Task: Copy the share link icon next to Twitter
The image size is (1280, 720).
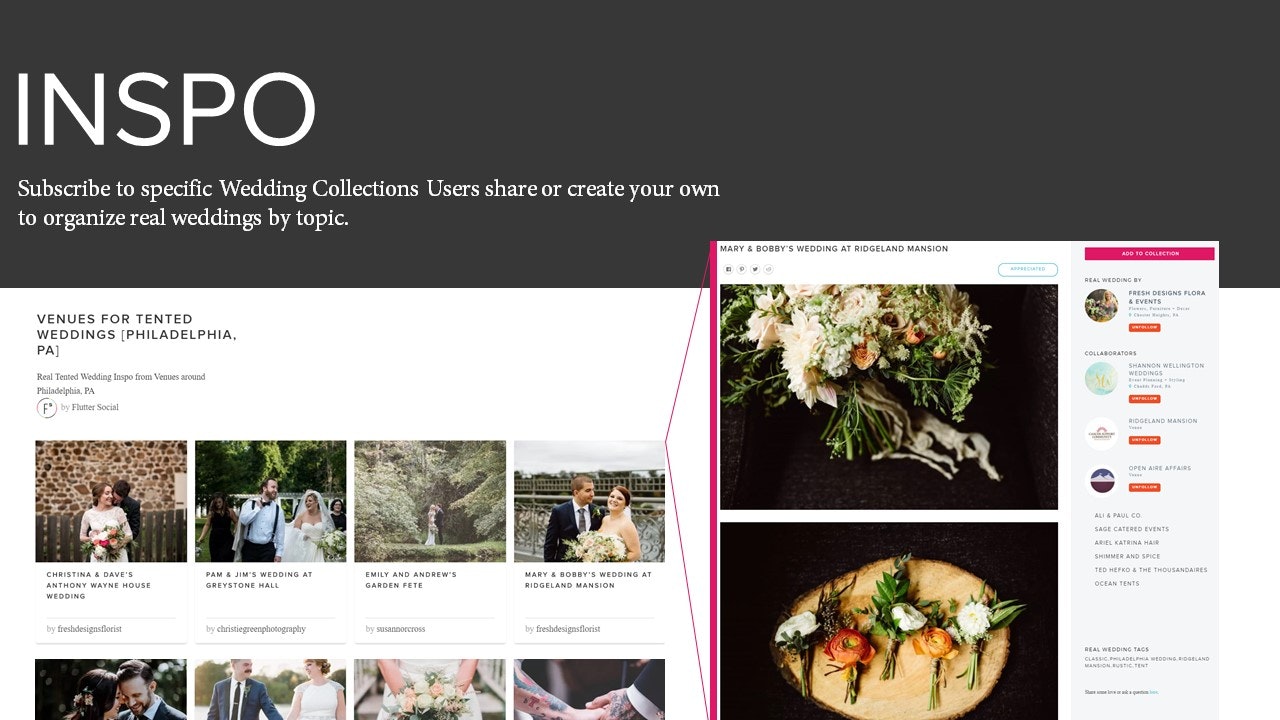Action: (767, 269)
